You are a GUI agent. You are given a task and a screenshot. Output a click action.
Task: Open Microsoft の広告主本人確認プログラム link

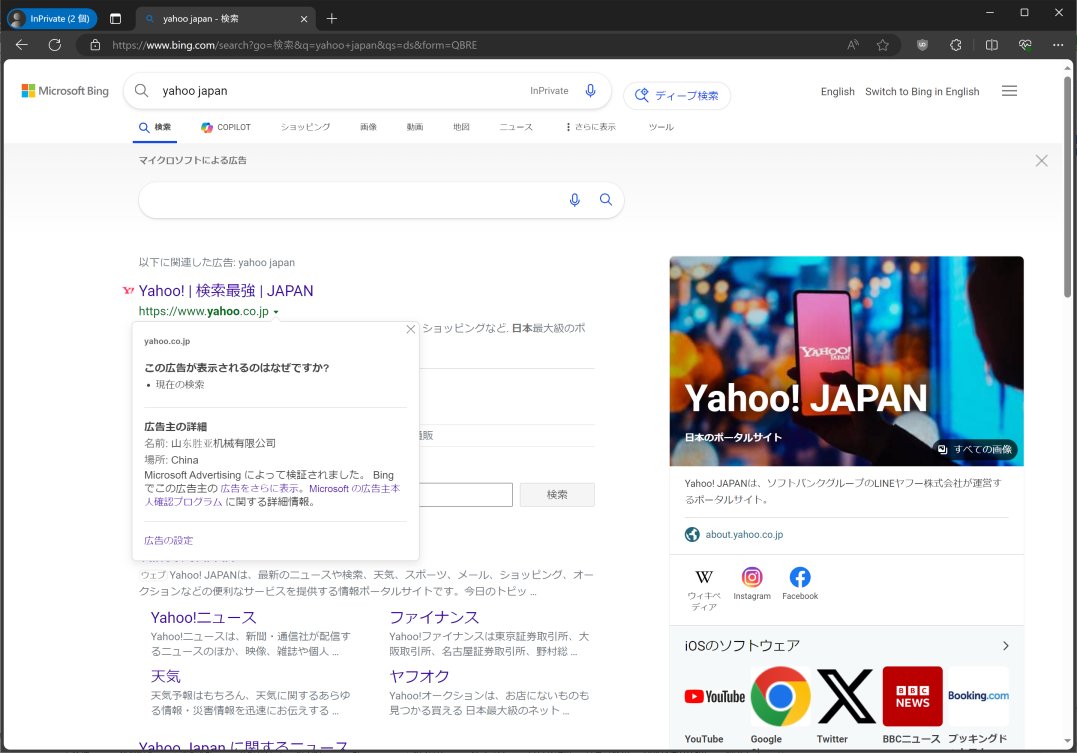point(273,495)
